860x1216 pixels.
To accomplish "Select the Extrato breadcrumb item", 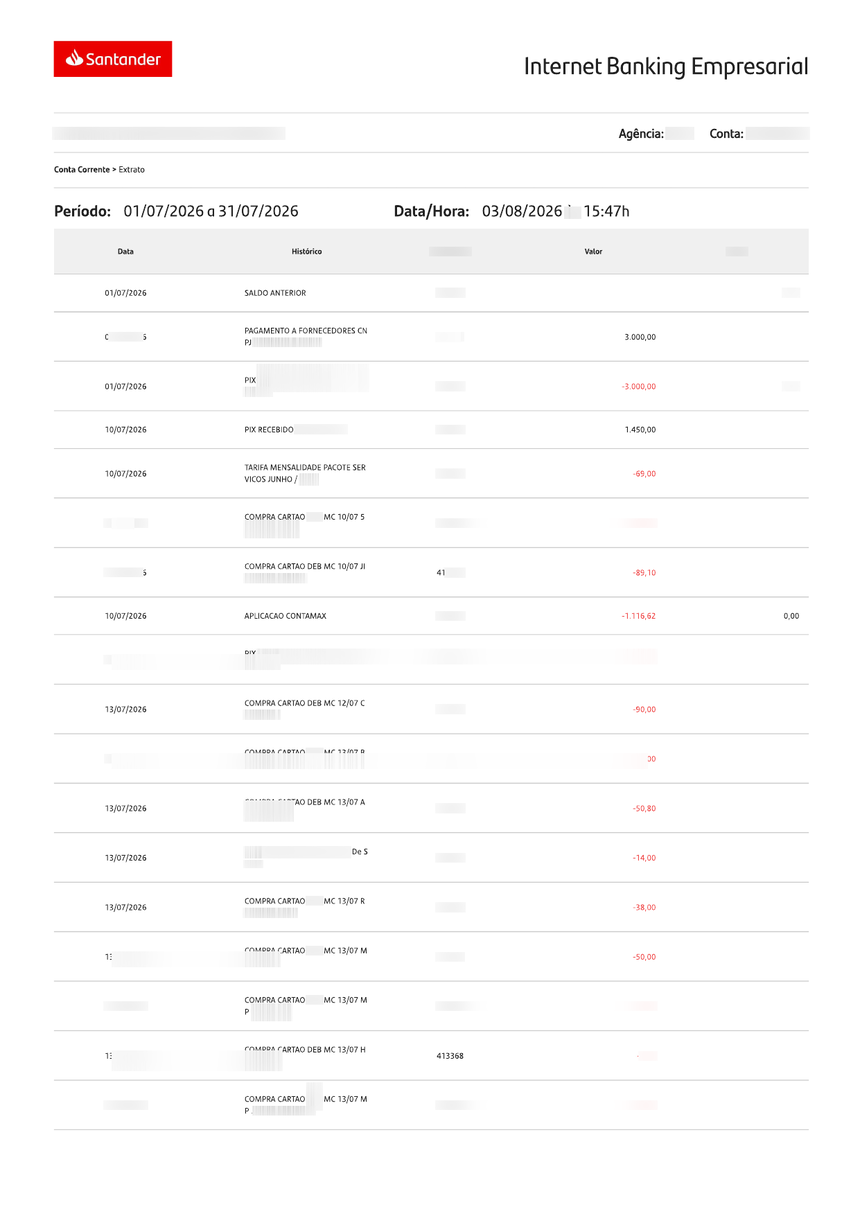I will tap(131, 170).
